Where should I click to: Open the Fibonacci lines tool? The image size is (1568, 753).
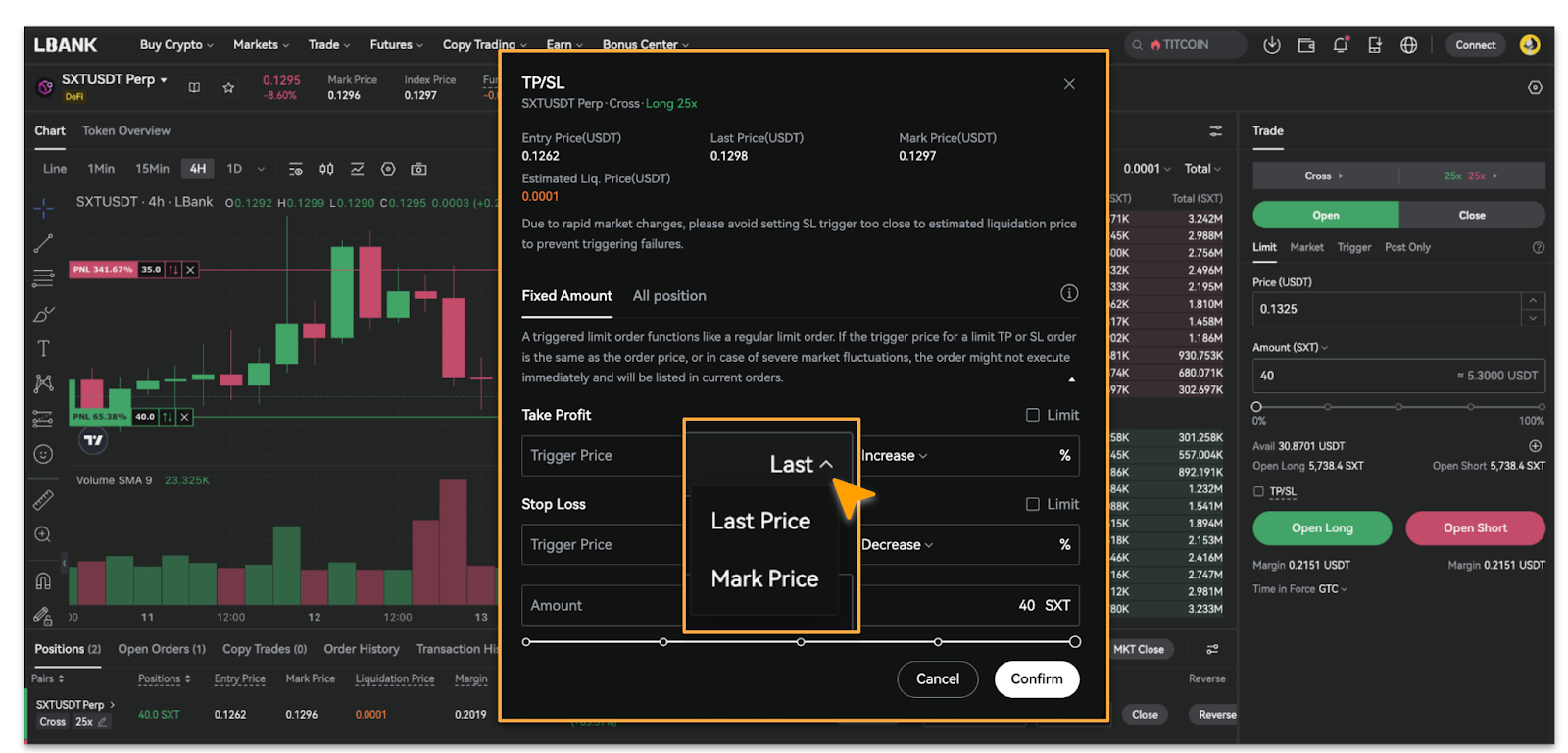click(43, 278)
